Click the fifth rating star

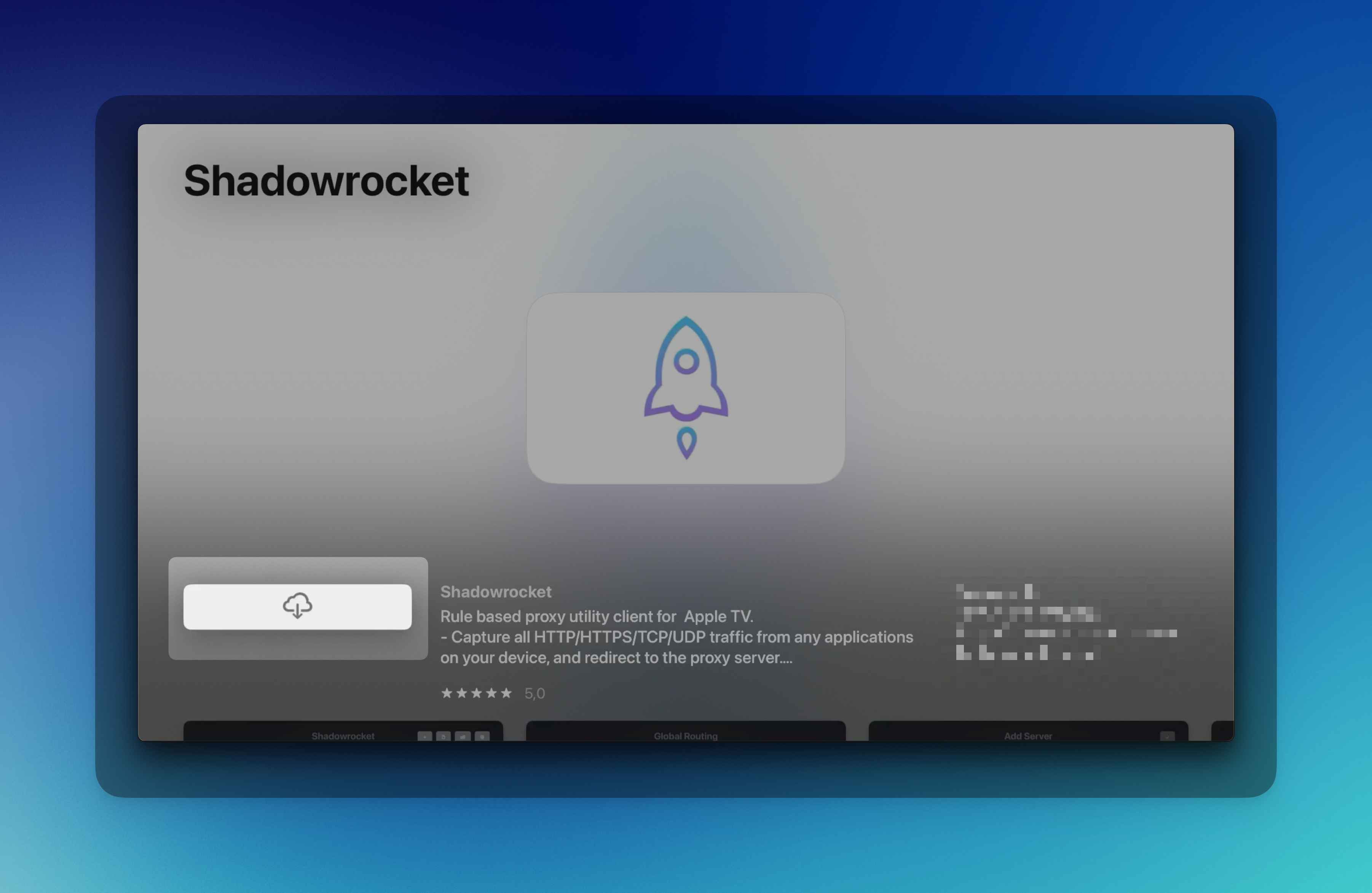click(506, 693)
